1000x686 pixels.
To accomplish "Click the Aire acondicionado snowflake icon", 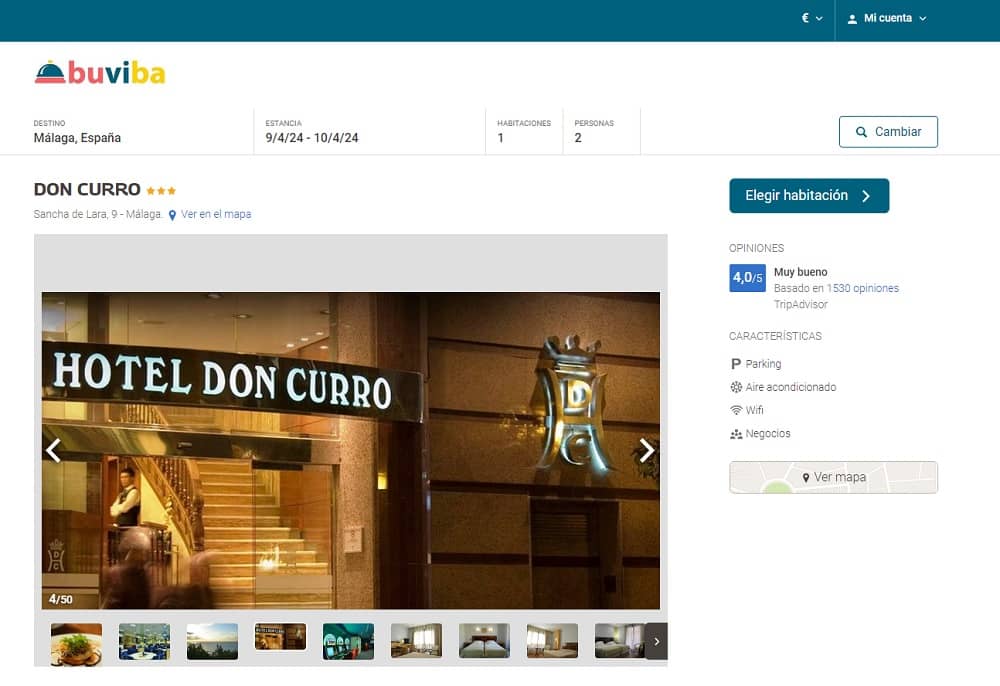I will 736,387.
